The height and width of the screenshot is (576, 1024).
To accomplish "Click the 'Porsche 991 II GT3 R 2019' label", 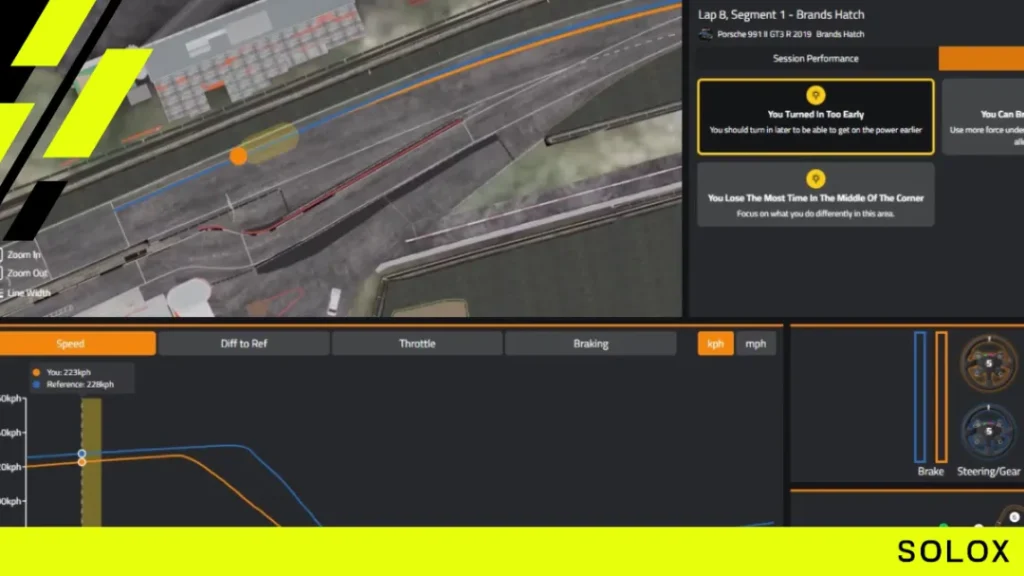I will point(764,34).
